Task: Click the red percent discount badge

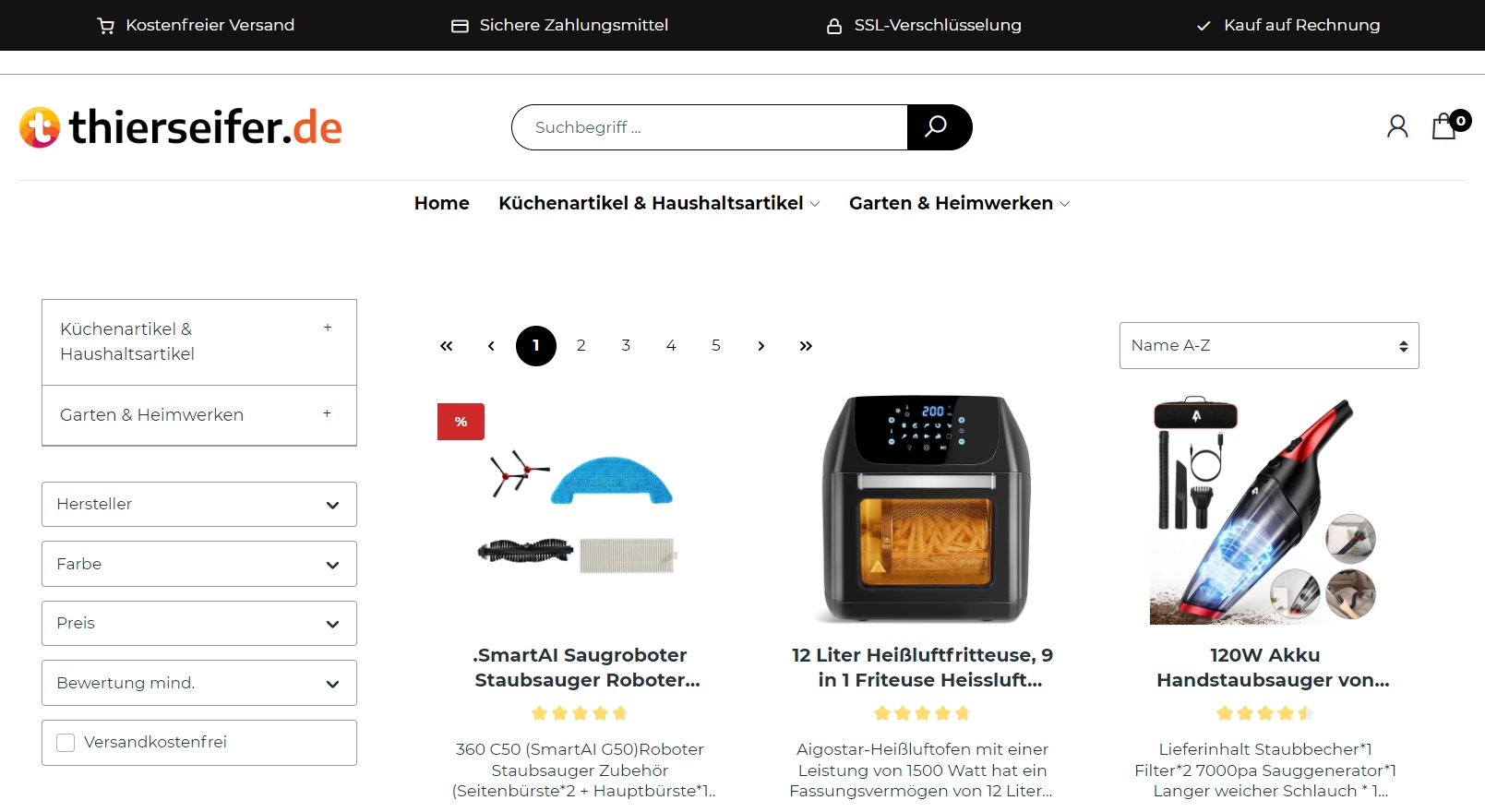Action: pos(461,422)
